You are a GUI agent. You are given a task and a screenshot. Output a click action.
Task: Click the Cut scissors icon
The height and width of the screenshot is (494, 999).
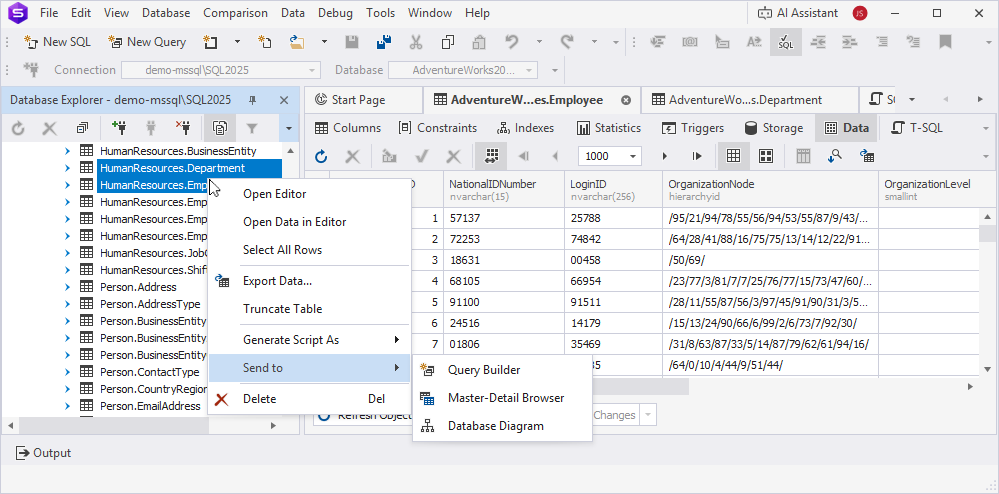(x=415, y=42)
